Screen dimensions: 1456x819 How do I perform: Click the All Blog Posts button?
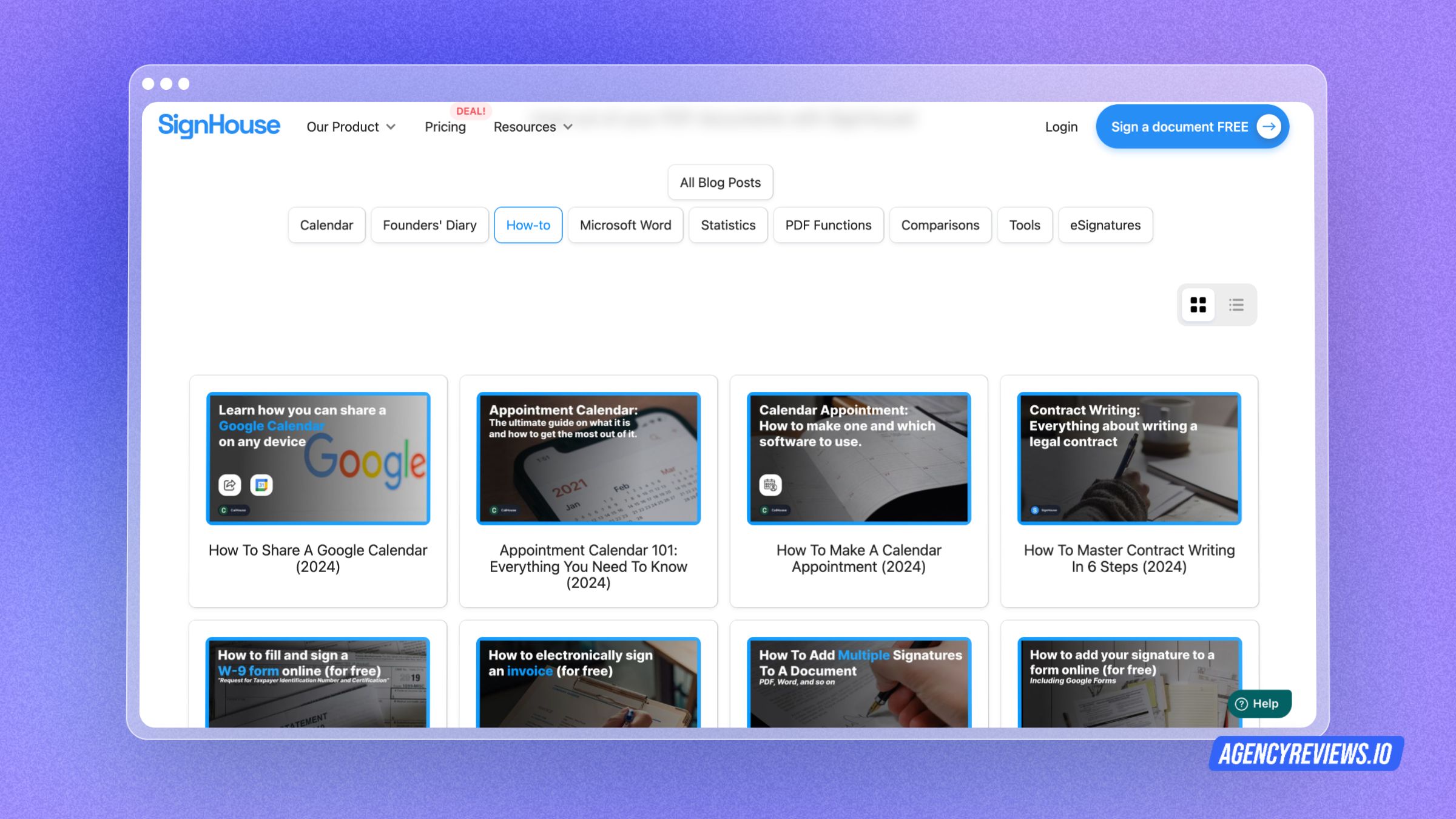(720, 183)
